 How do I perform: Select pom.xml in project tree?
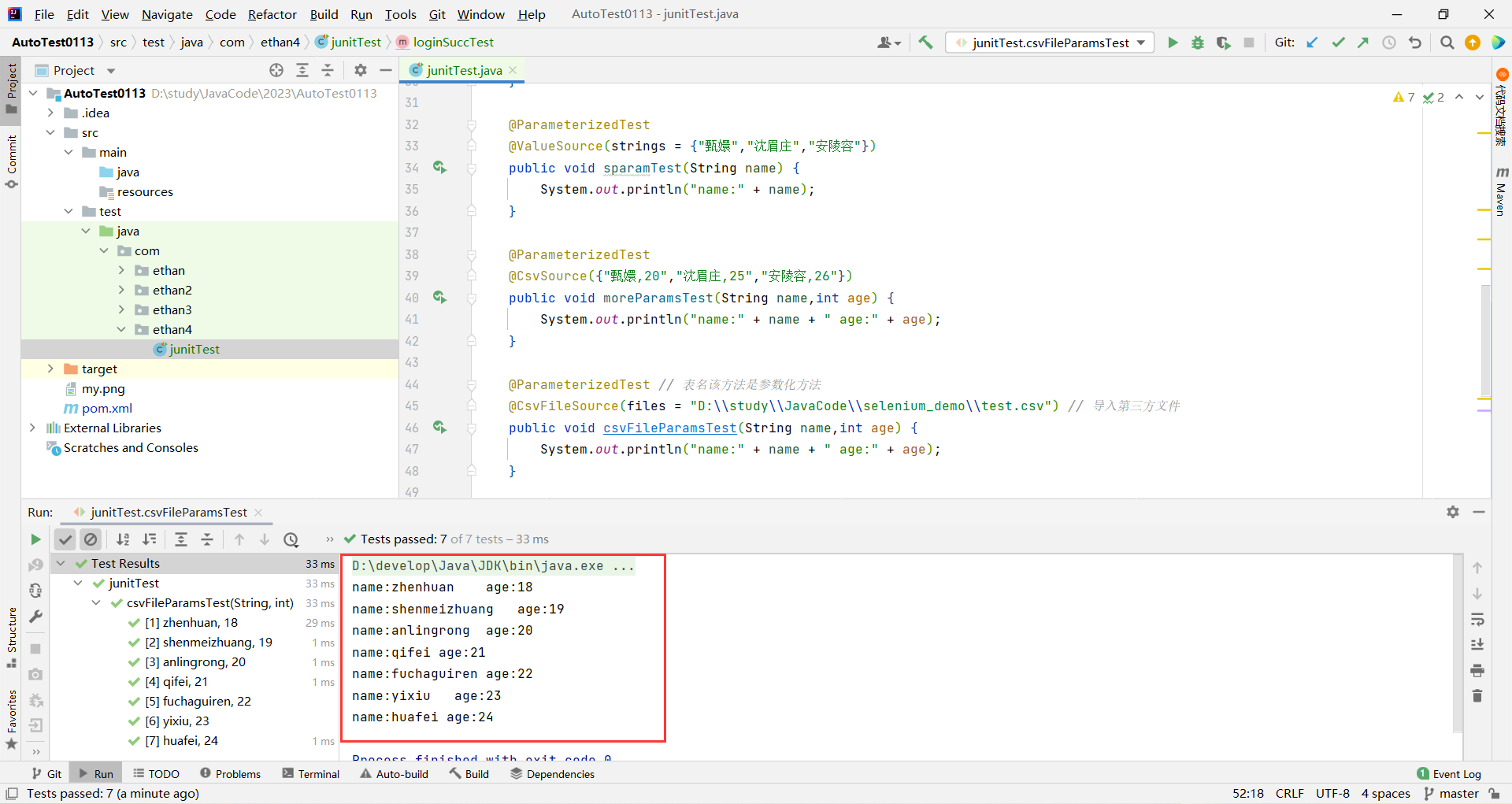click(106, 408)
